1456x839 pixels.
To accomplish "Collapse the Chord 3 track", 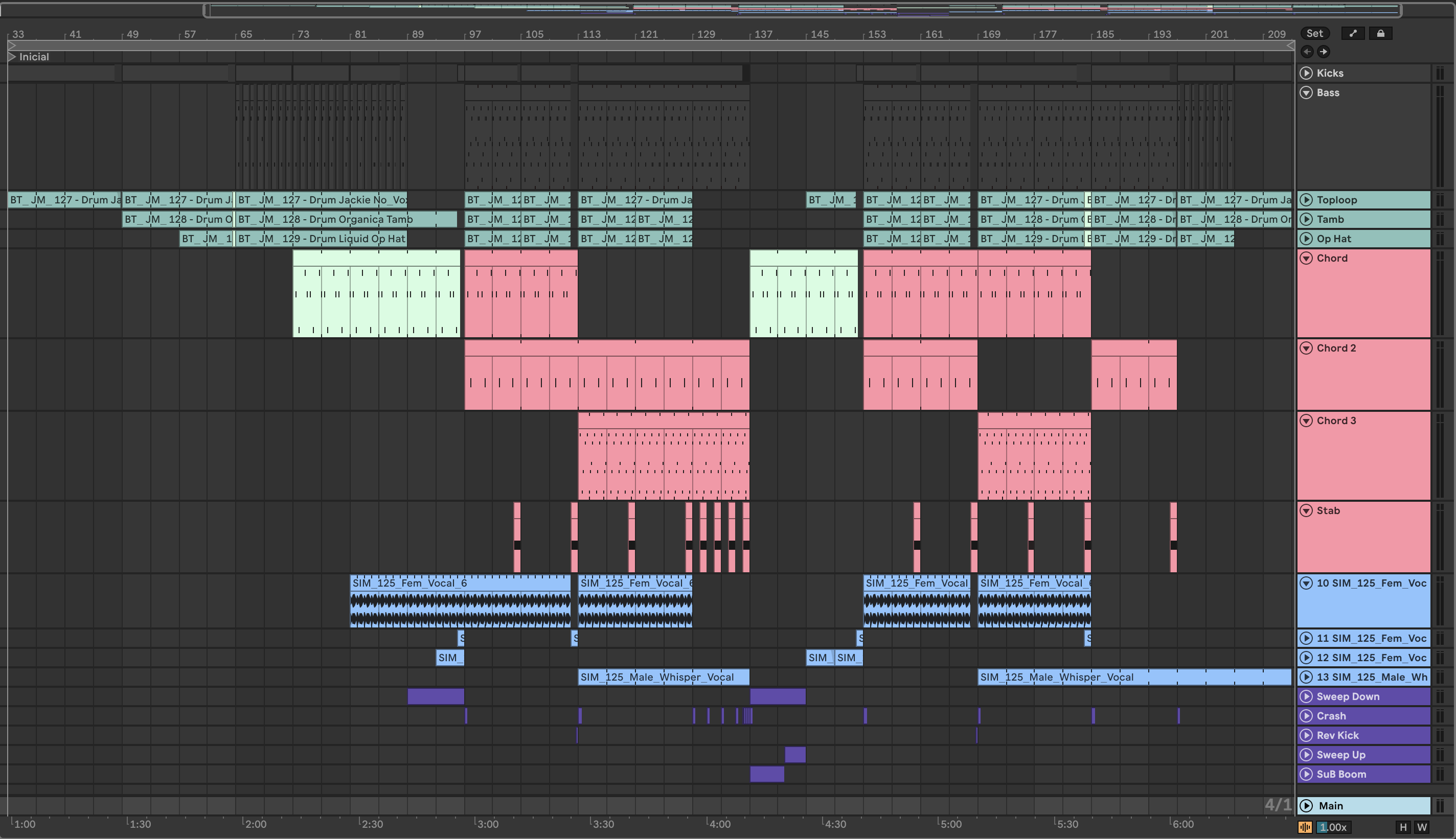I will 1306,421.
